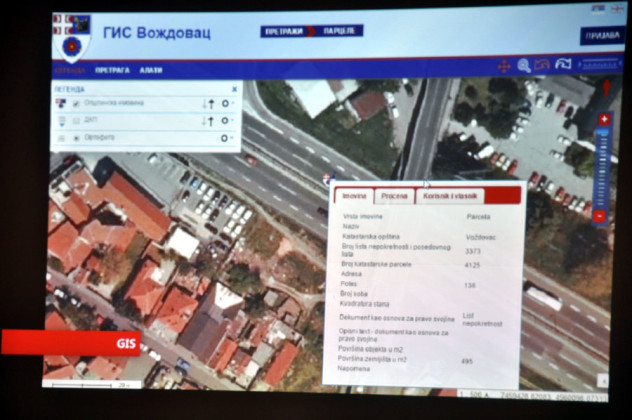Select the Ортофото base layer radio button

click(x=76, y=138)
